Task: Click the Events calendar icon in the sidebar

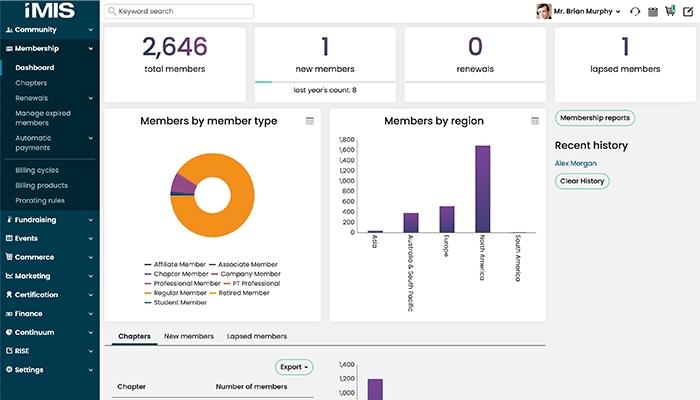Action: point(9,238)
